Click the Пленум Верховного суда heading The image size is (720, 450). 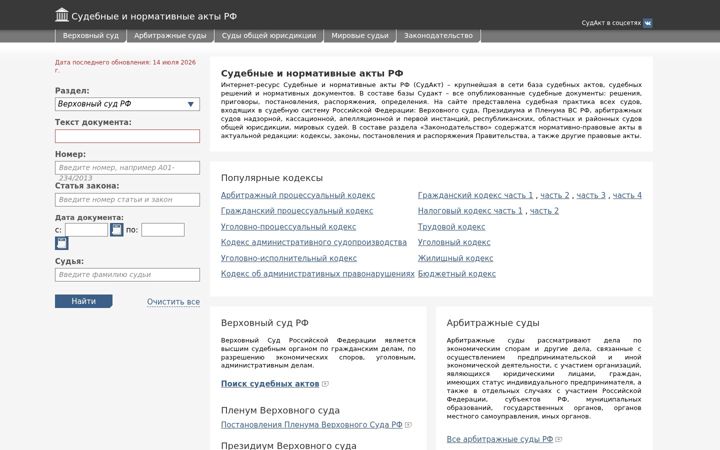pyautogui.click(x=280, y=410)
